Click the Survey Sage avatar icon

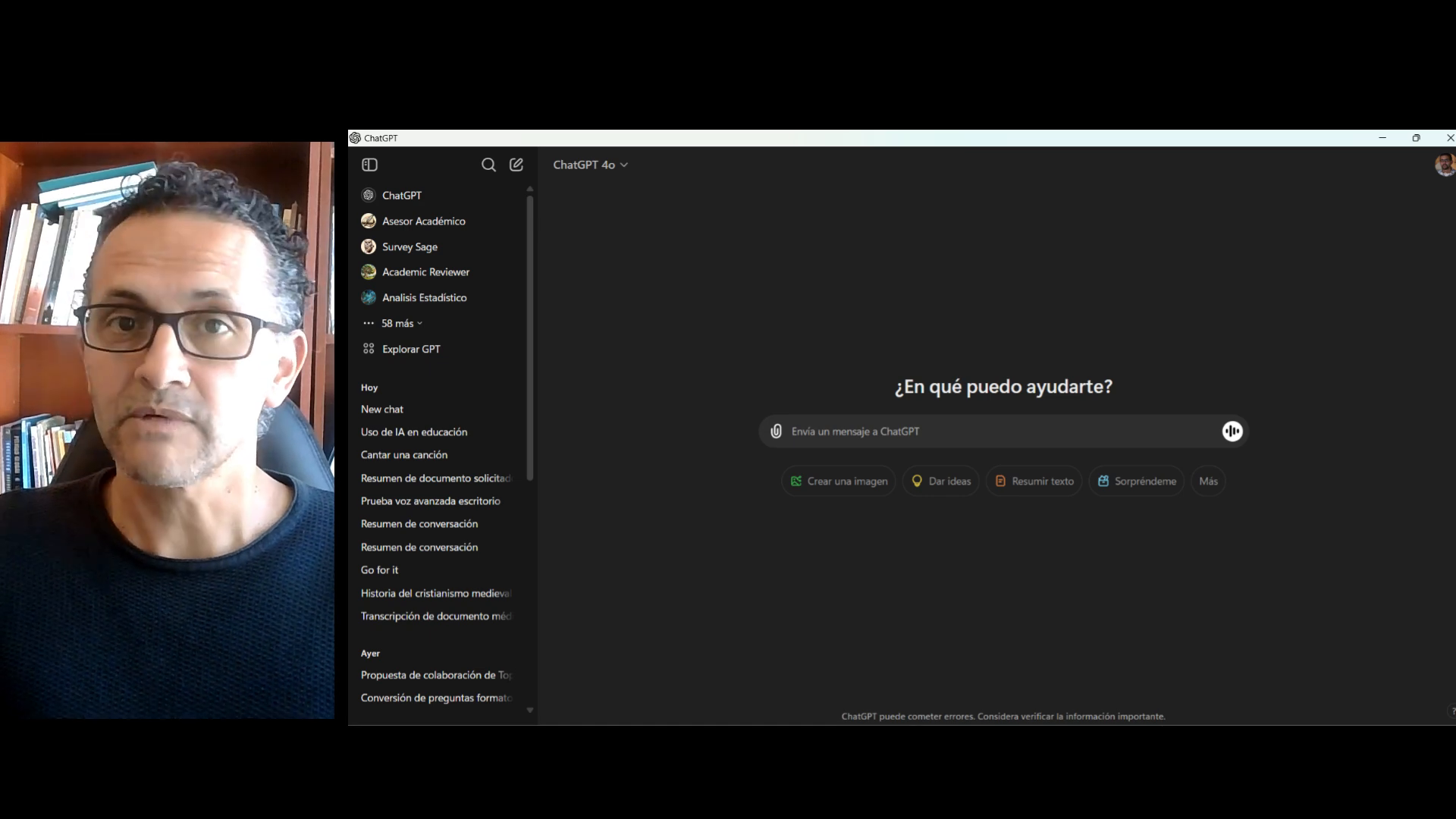pos(369,246)
